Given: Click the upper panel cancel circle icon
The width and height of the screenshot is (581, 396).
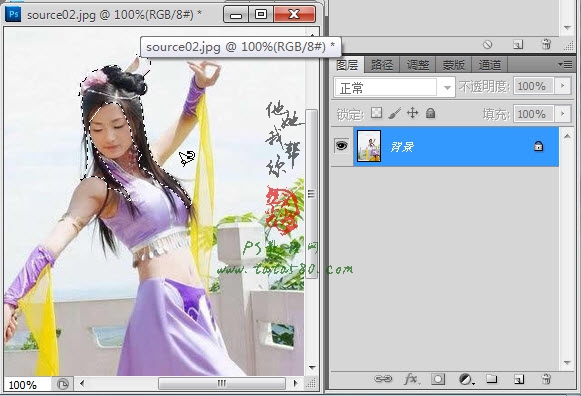Looking at the screenshot, I should [488, 44].
